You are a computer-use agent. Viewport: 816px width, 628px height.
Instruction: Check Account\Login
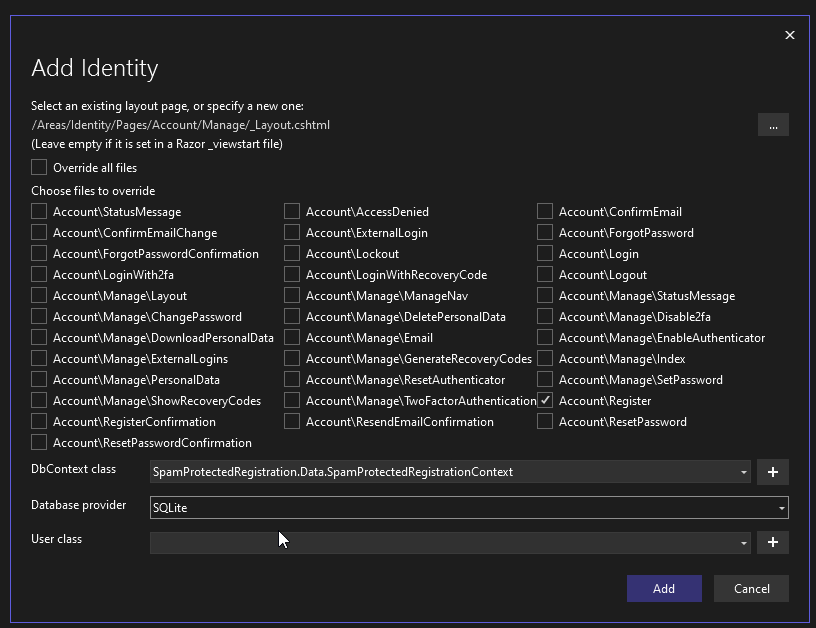tap(545, 253)
